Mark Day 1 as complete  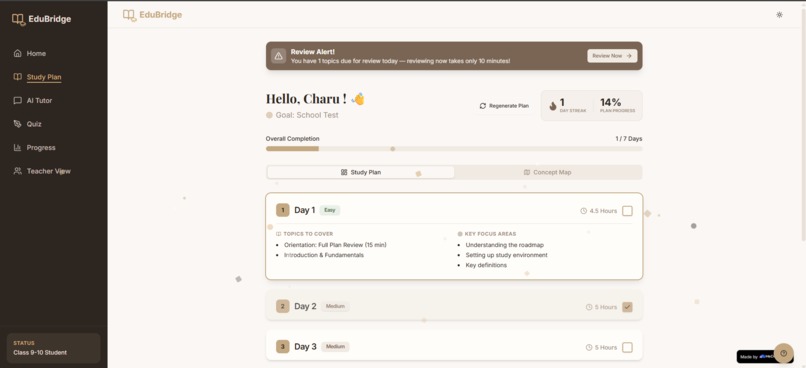tap(627, 211)
